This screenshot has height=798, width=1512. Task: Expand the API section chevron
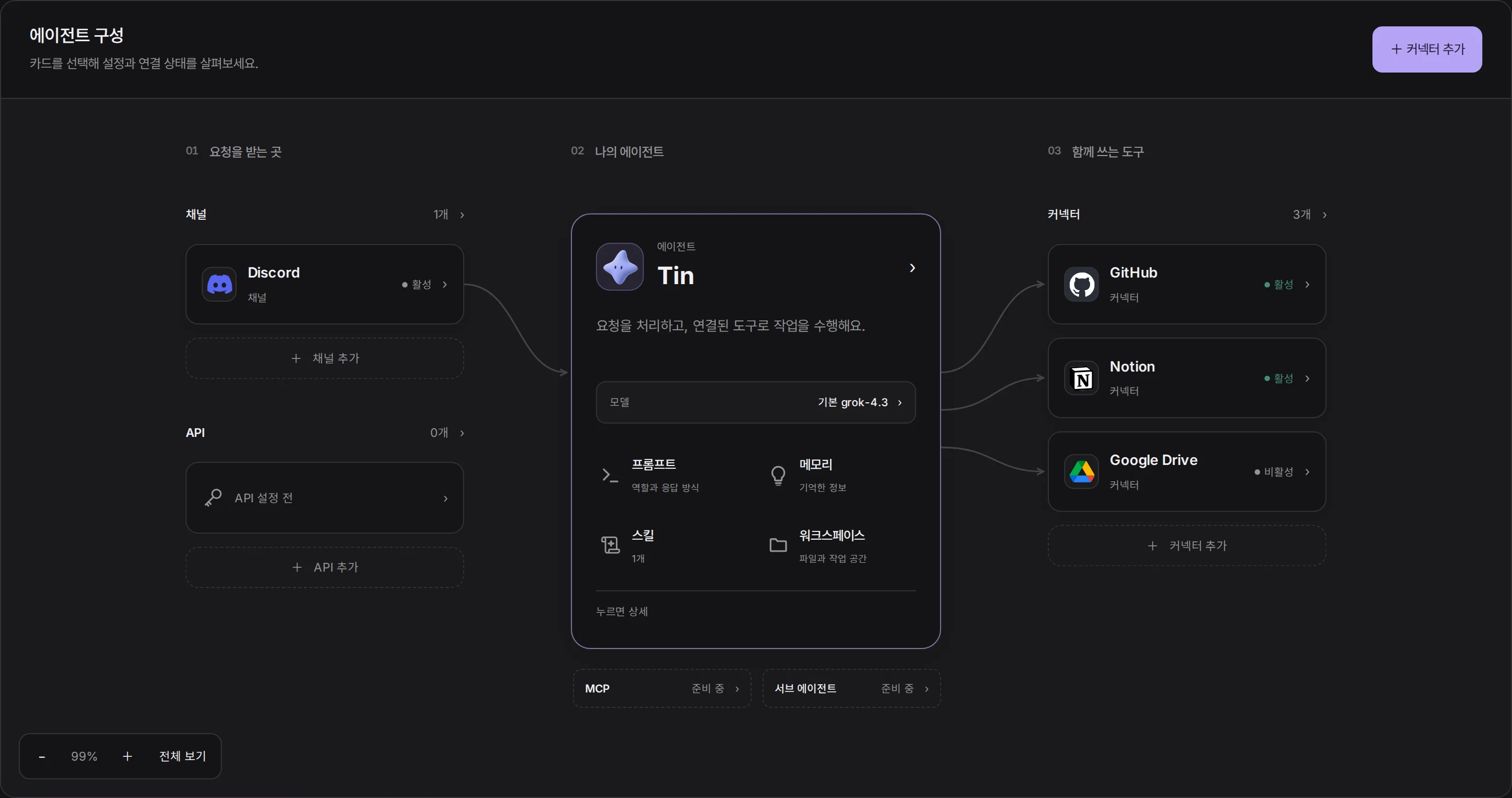[x=462, y=434]
